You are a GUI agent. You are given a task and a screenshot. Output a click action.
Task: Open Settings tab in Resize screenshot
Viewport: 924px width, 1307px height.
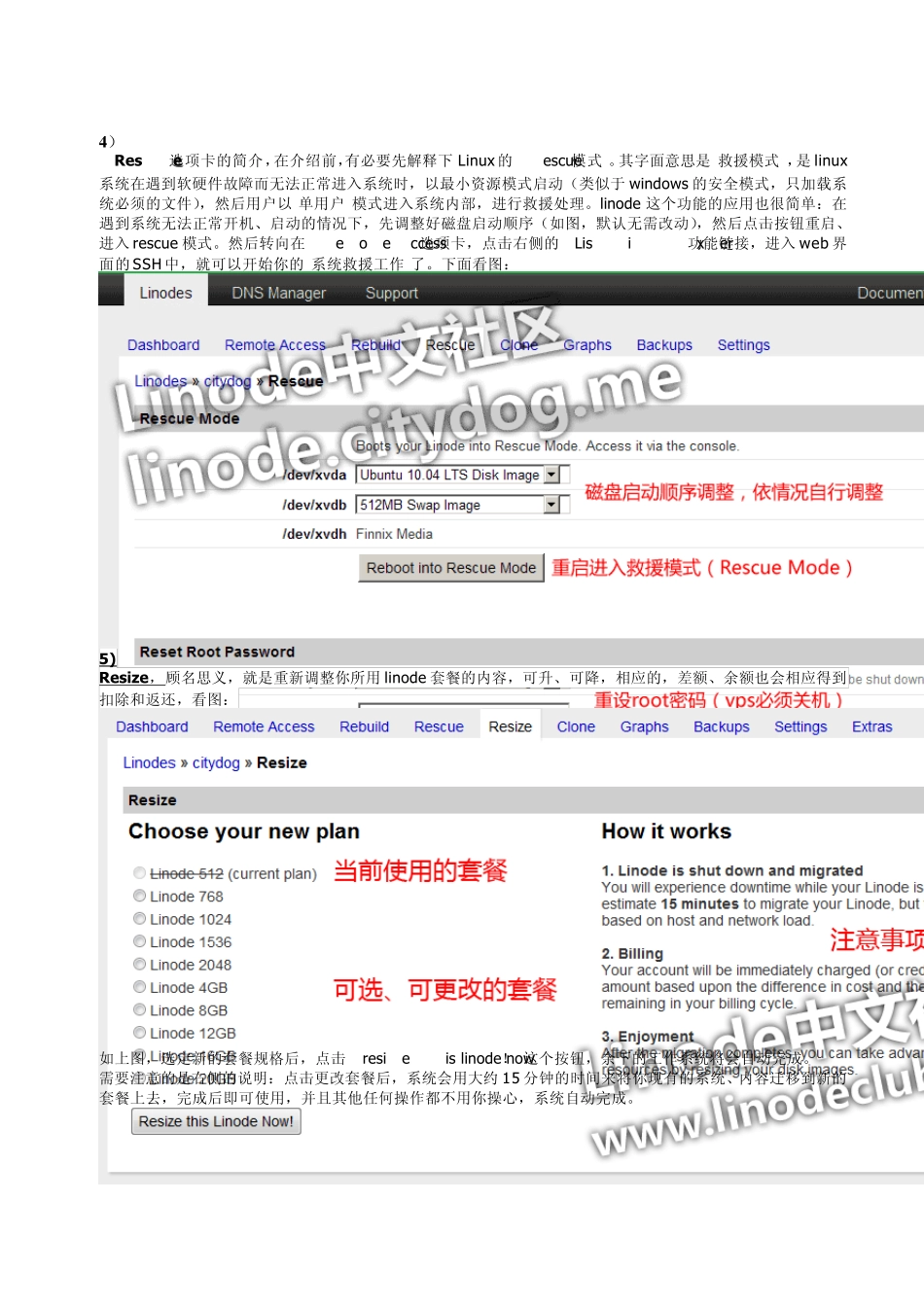point(800,726)
